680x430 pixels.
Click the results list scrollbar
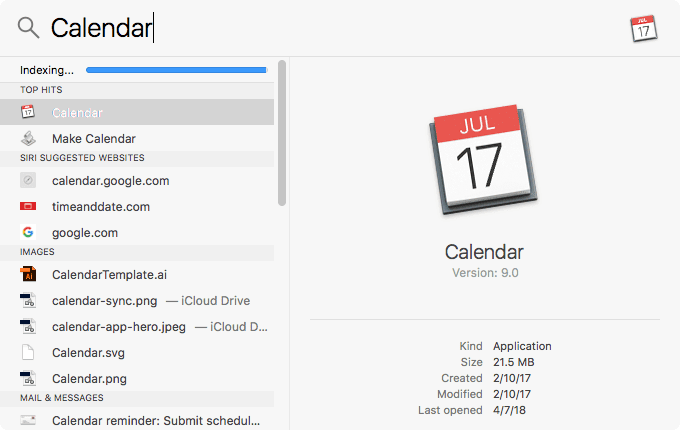tap(282, 133)
